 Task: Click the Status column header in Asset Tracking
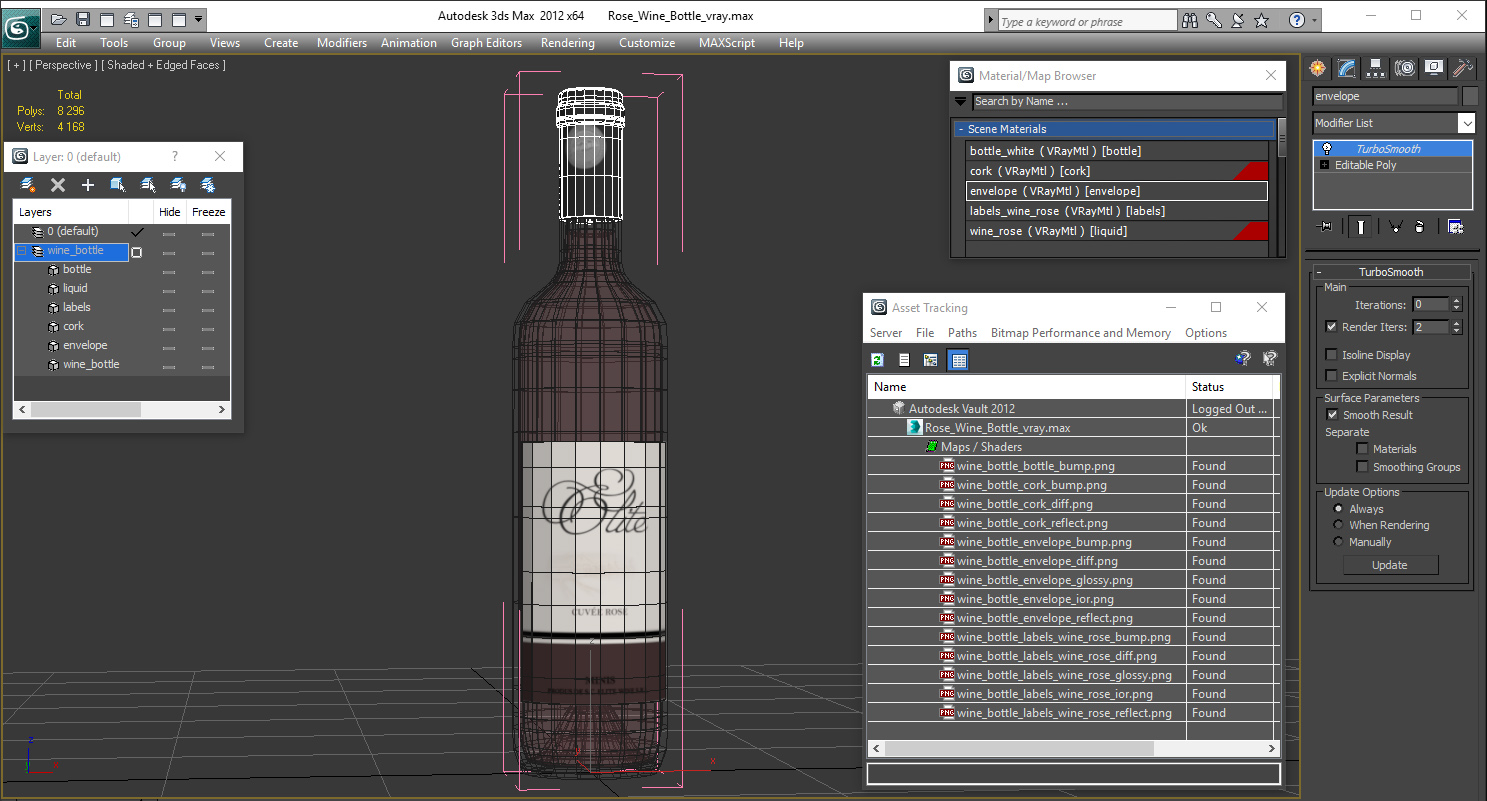[x=1229, y=387]
